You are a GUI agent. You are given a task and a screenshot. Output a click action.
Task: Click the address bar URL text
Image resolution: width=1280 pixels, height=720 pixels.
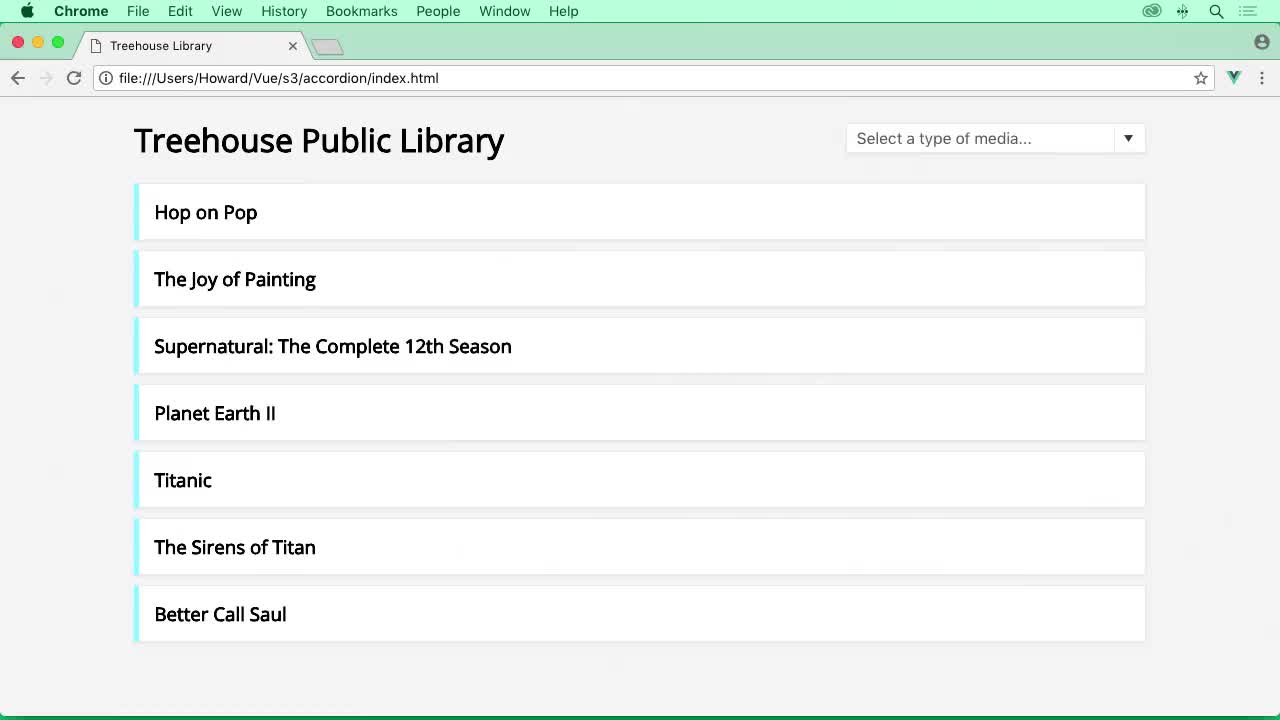pyautogui.click(x=278, y=78)
